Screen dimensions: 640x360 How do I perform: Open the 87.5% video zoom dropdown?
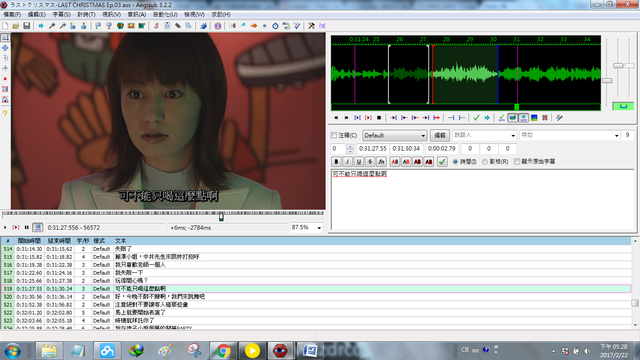click(x=306, y=227)
